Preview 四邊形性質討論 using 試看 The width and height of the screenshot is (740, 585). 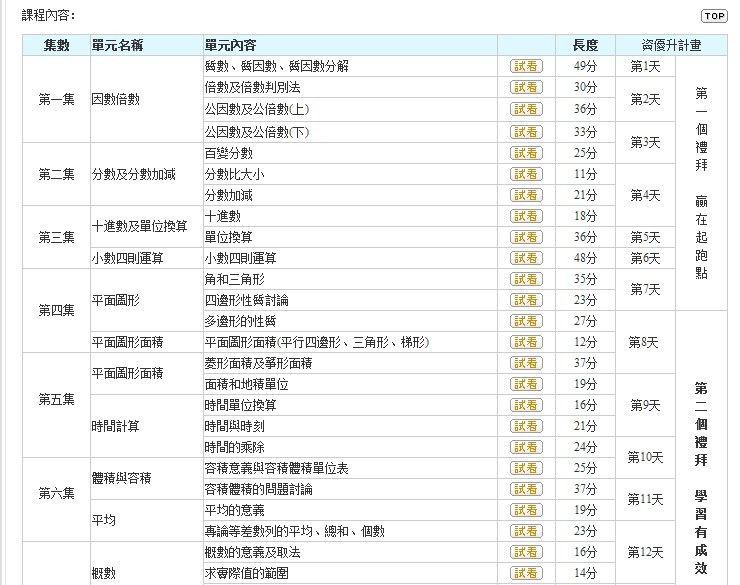(x=526, y=300)
